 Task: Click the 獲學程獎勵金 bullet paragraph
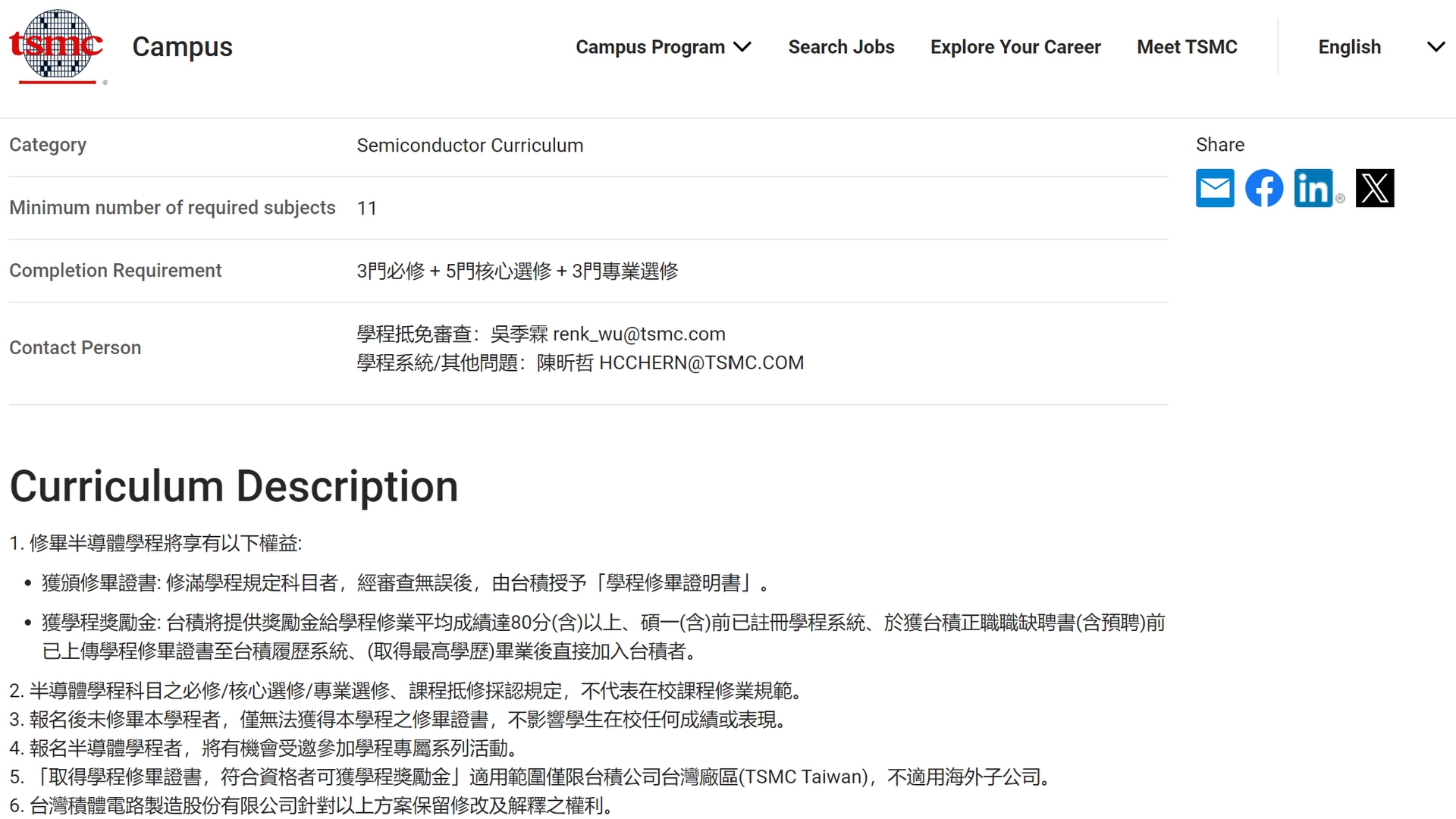tap(604, 637)
